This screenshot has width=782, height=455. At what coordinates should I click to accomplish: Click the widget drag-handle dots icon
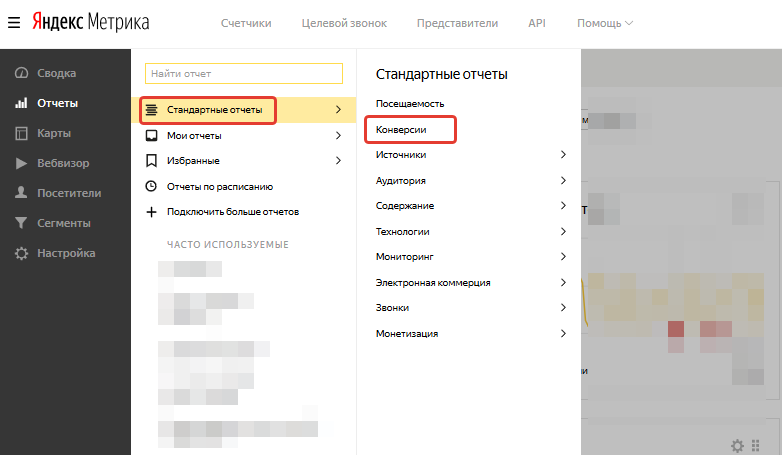click(x=756, y=445)
